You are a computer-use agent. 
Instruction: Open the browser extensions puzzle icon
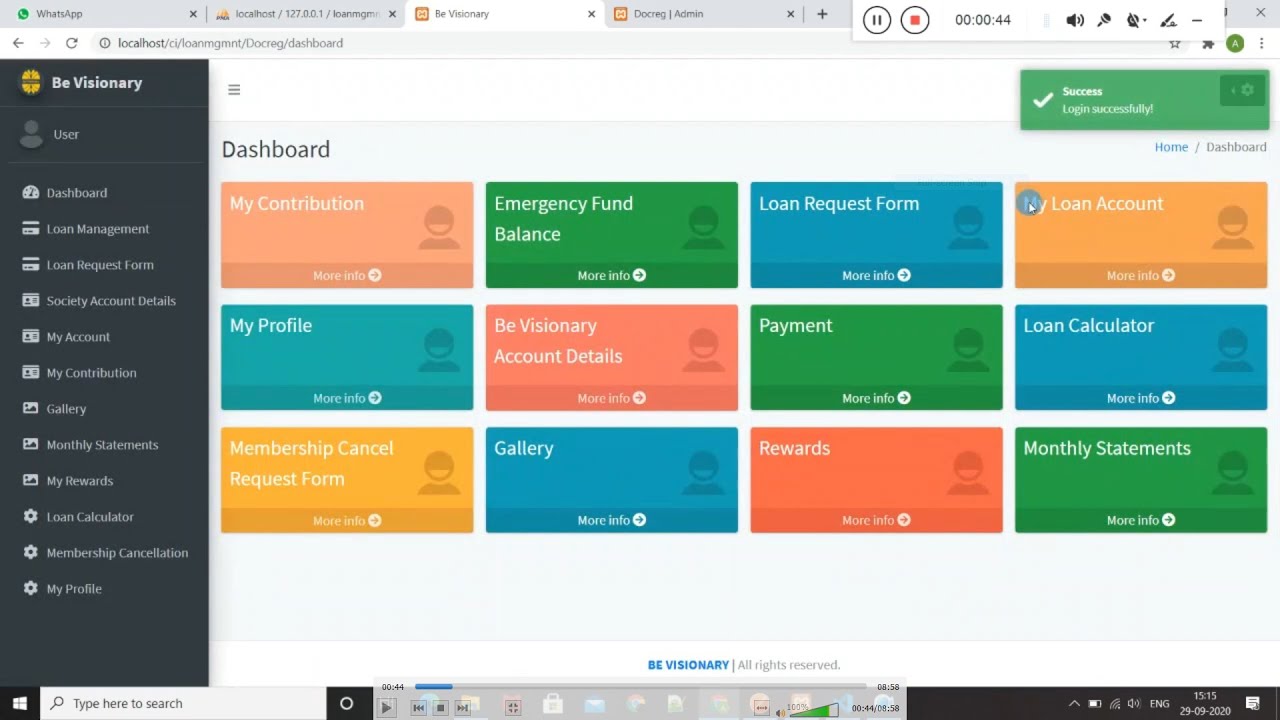[1207, 43]
